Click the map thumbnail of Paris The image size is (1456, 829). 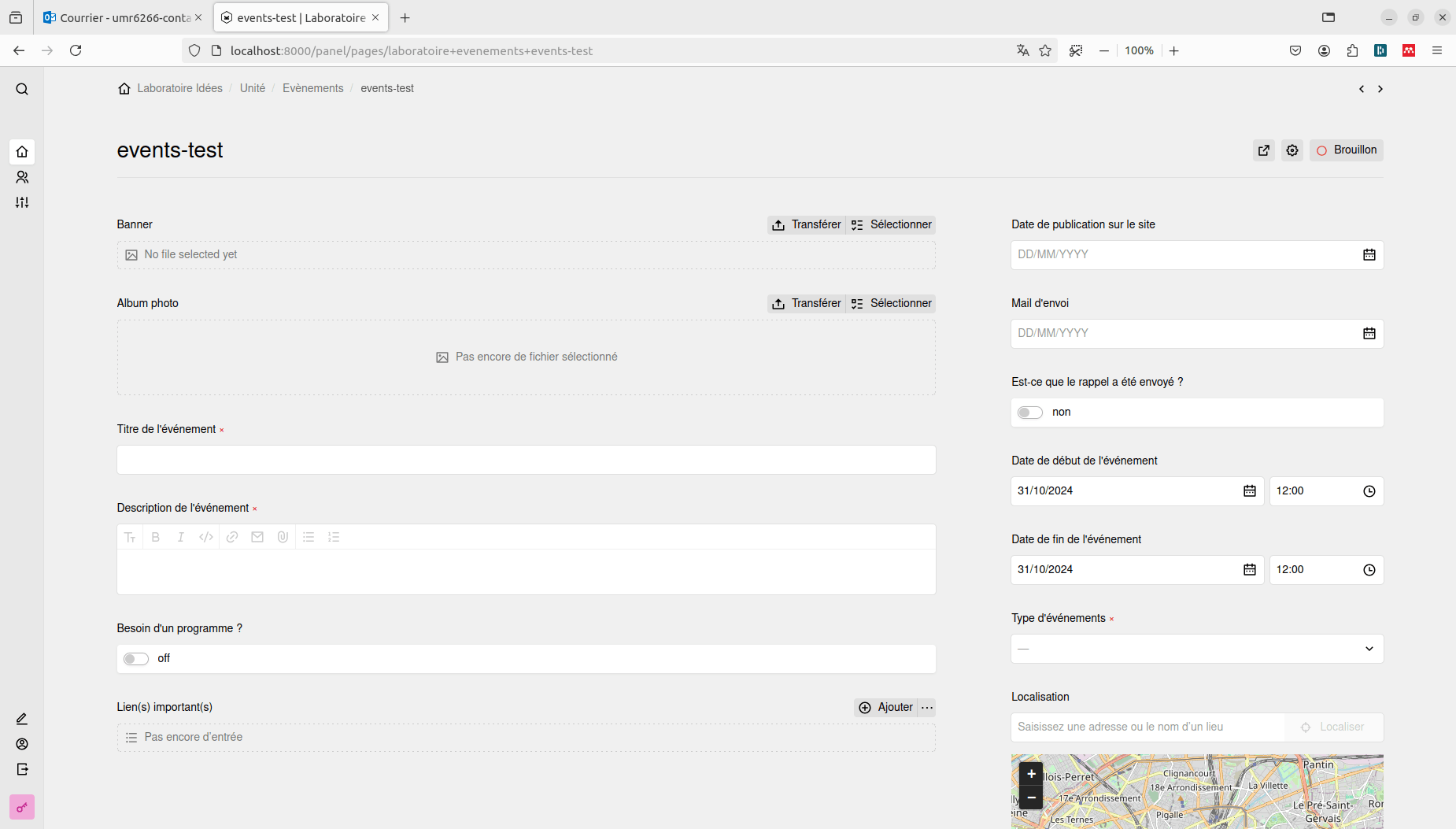click(1197, 792)
